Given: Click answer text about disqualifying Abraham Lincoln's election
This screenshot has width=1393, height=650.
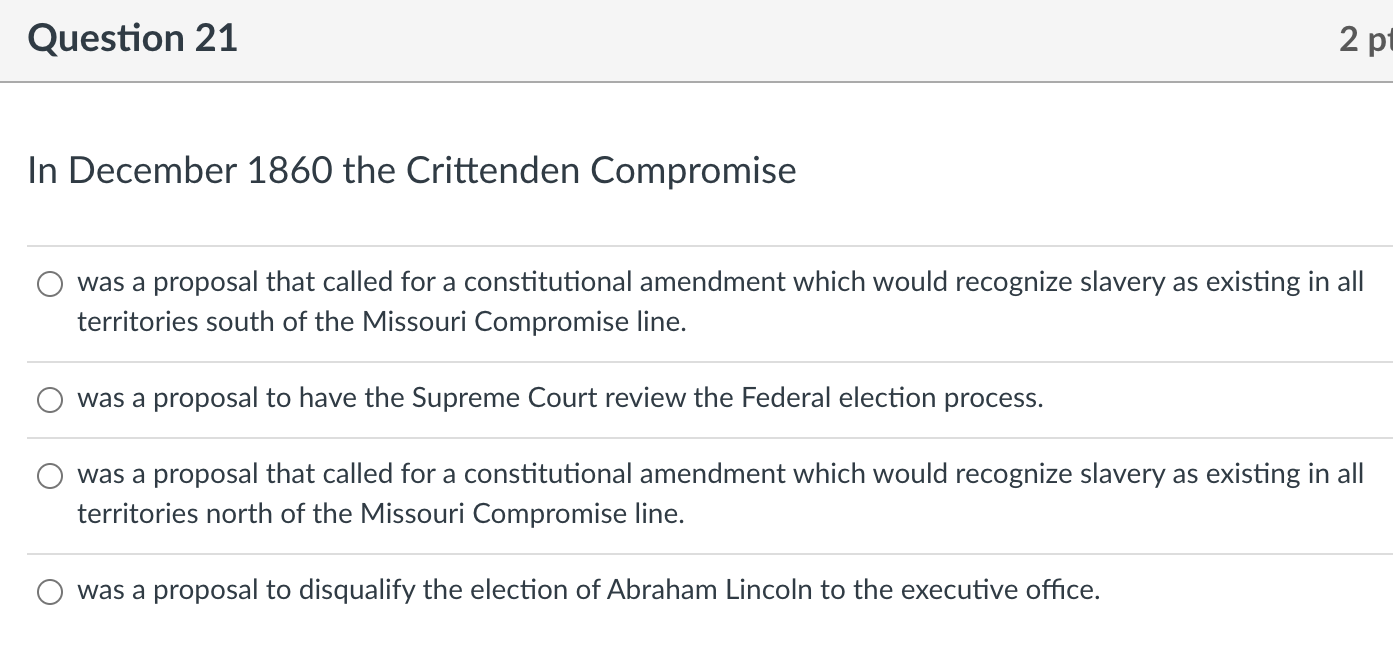Looking at the screenshot, I should 589,590.
